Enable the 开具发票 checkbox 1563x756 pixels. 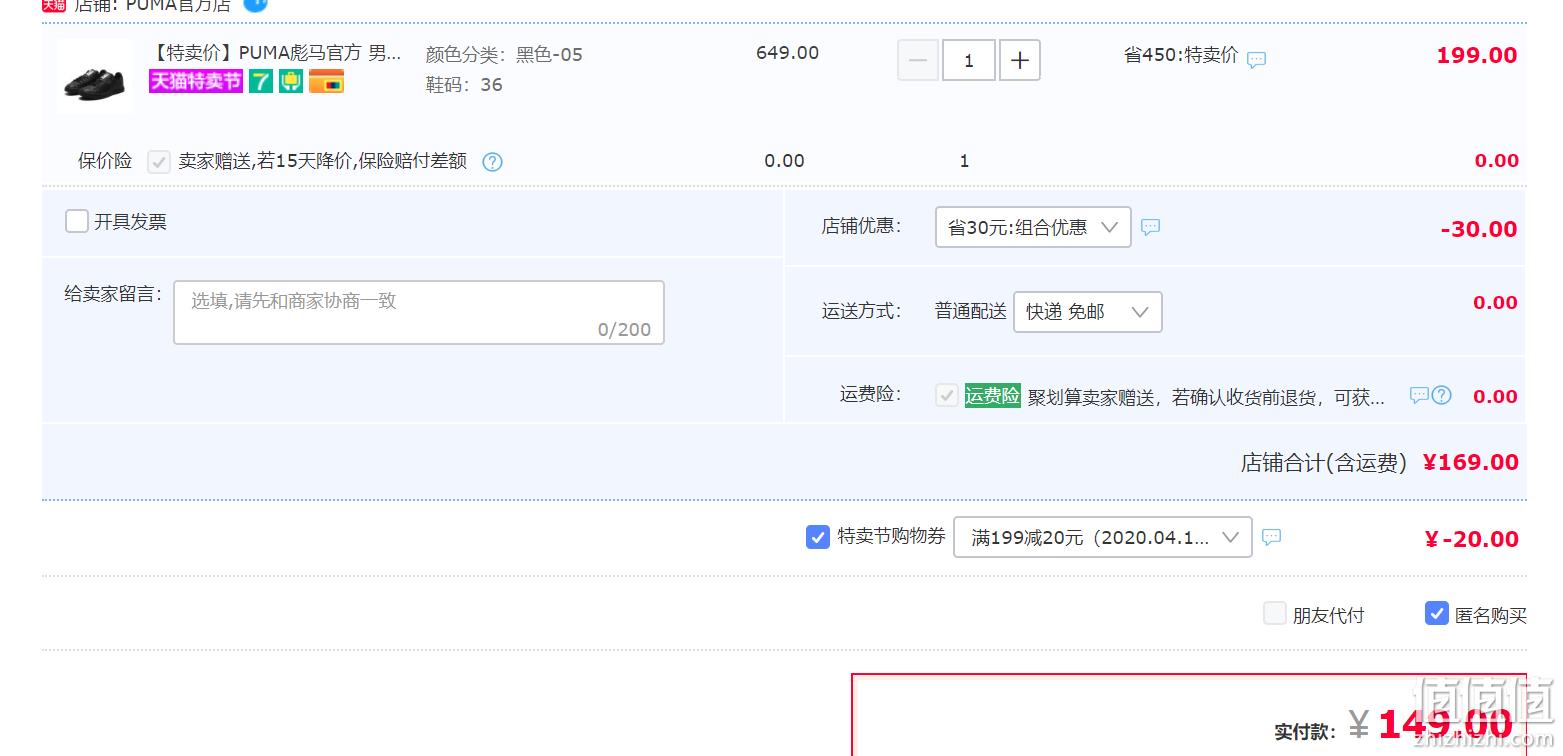[x=77, y=221]
